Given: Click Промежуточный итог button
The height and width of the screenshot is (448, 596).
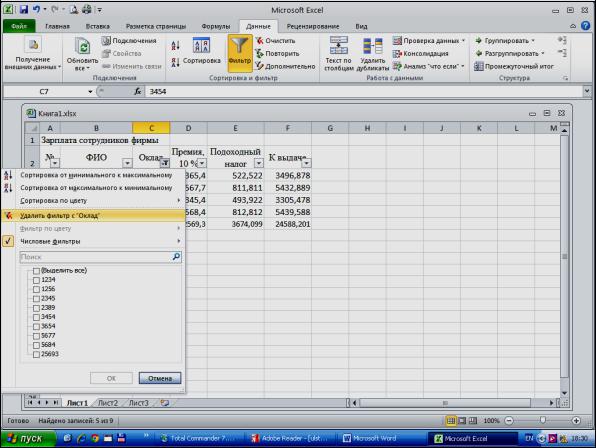Looking at the screenshot, I should pos(514,66).
